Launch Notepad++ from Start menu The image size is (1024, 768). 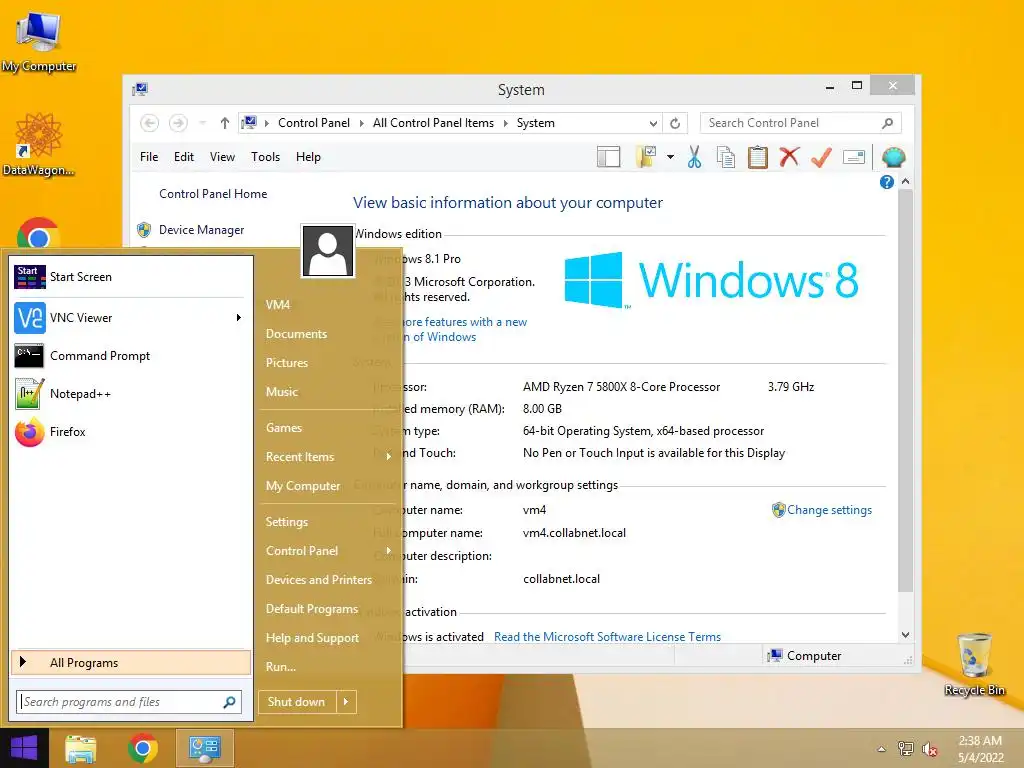[131, 394]
